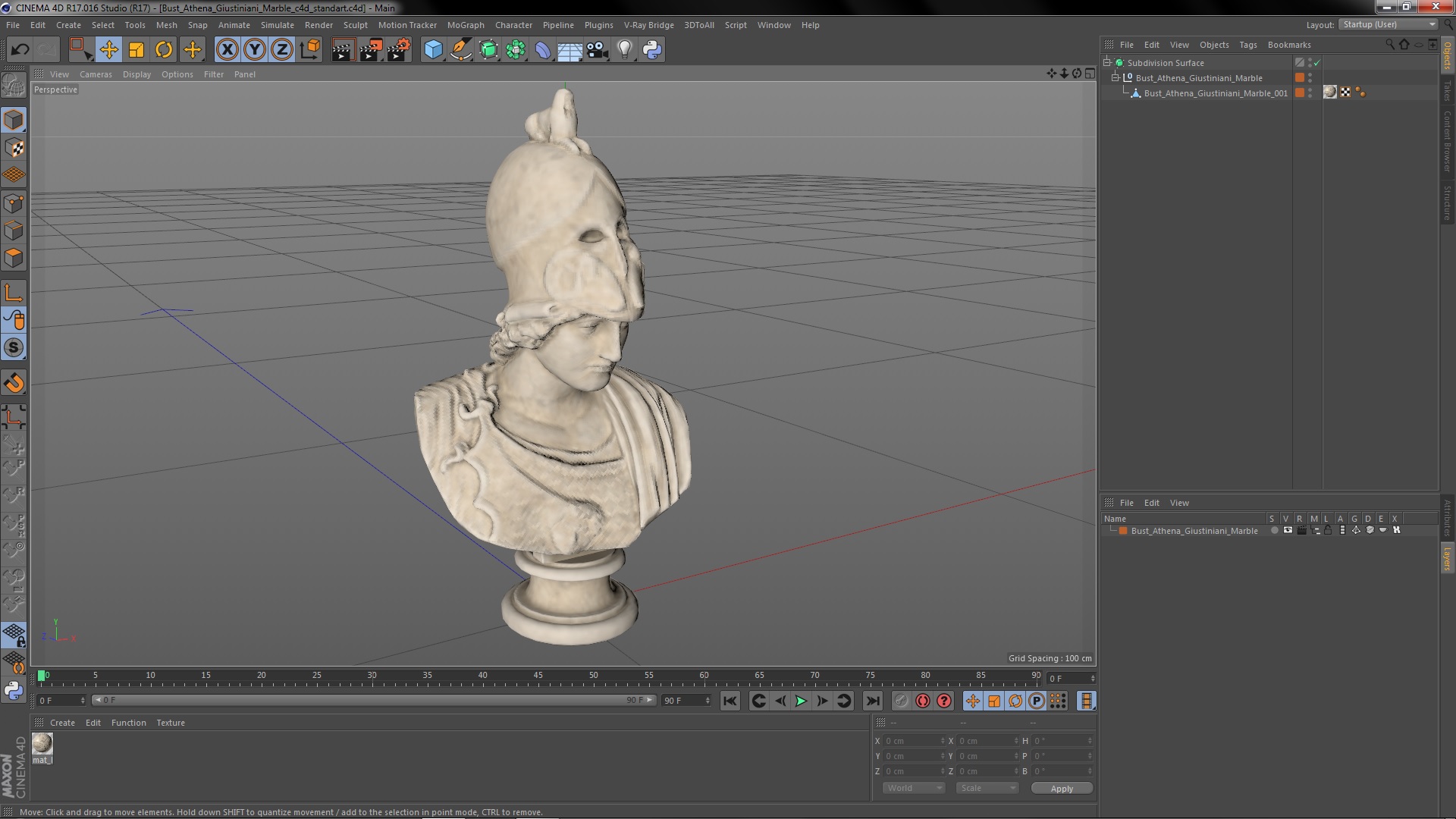Switch to Points mode
This screenshot has width=1456, height=819.
click(14, 203)
